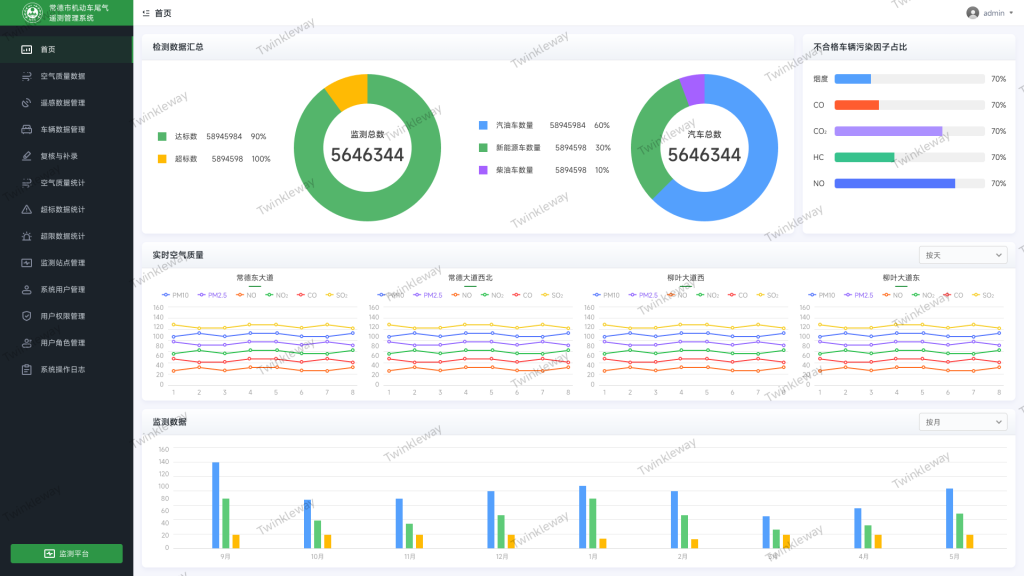Click the car icon for 车辆数据管理
Viewport: 1024px width, 576px height.
click(x=27, y=129)
